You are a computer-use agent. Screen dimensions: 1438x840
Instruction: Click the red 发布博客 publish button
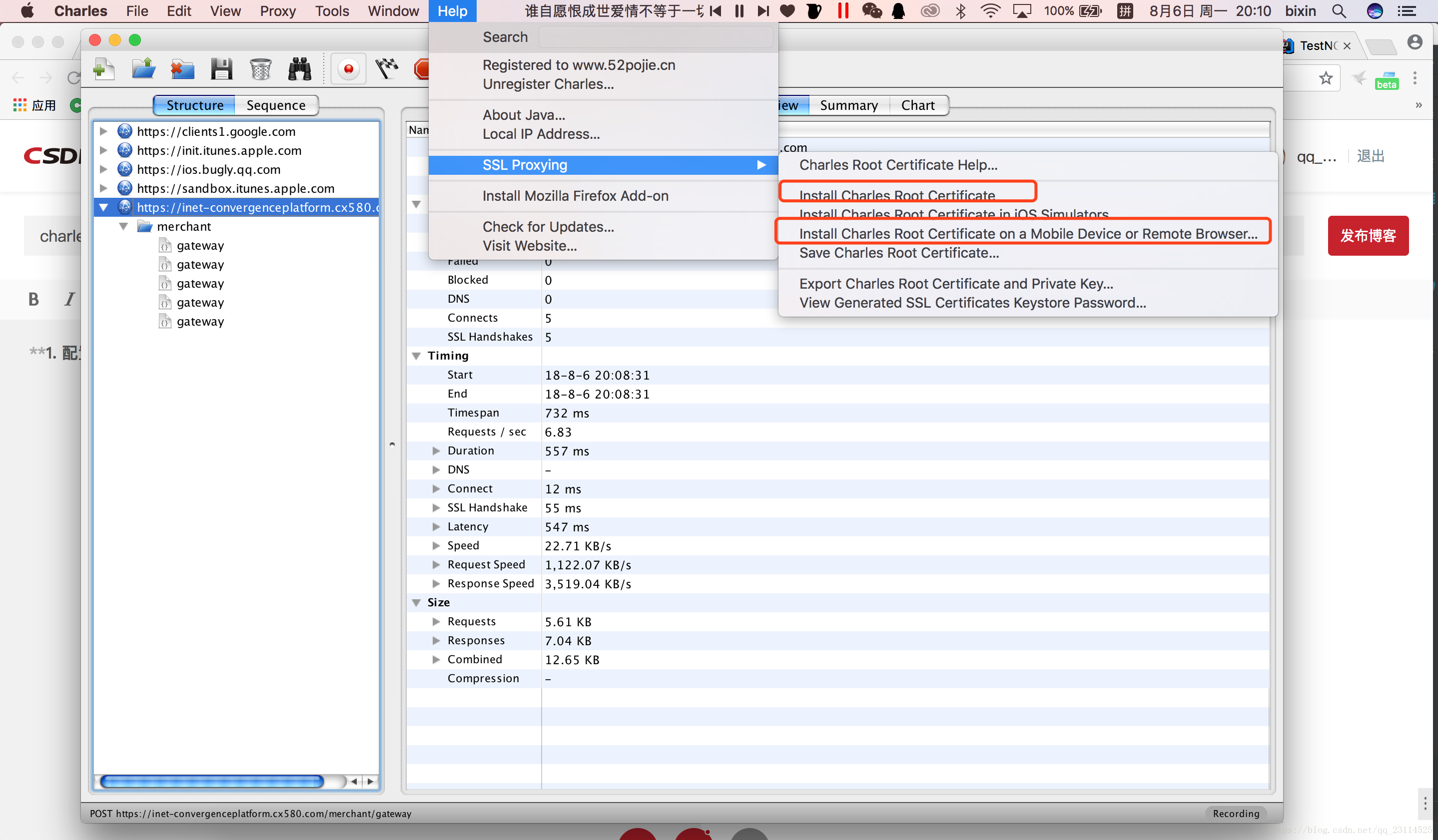click(x=1368, y=235)
